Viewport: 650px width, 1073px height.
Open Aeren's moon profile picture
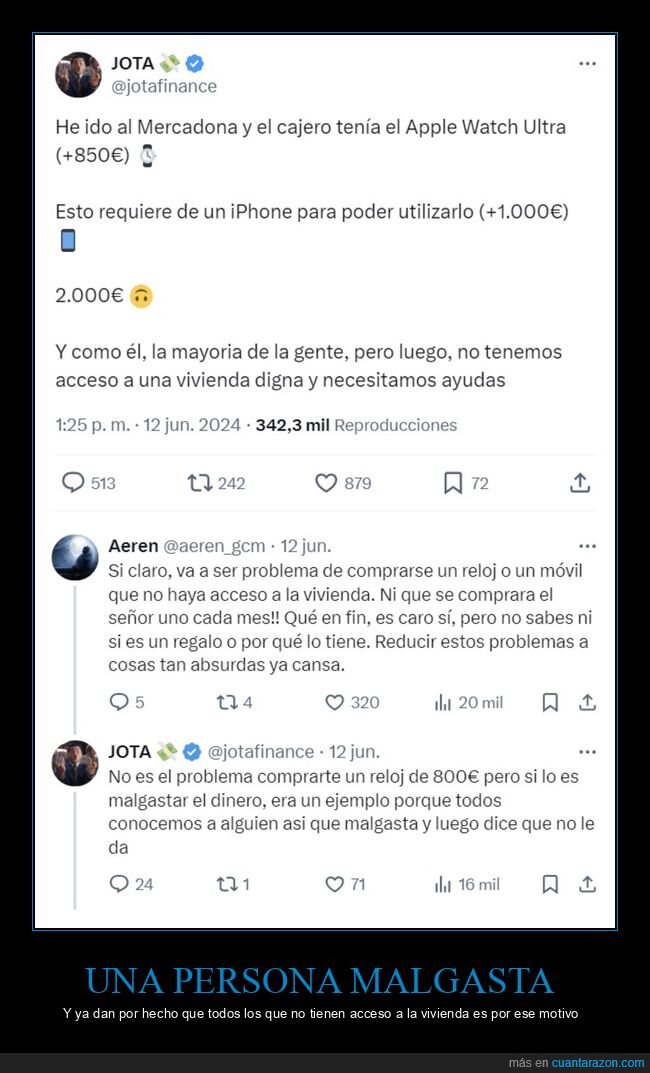75,558
